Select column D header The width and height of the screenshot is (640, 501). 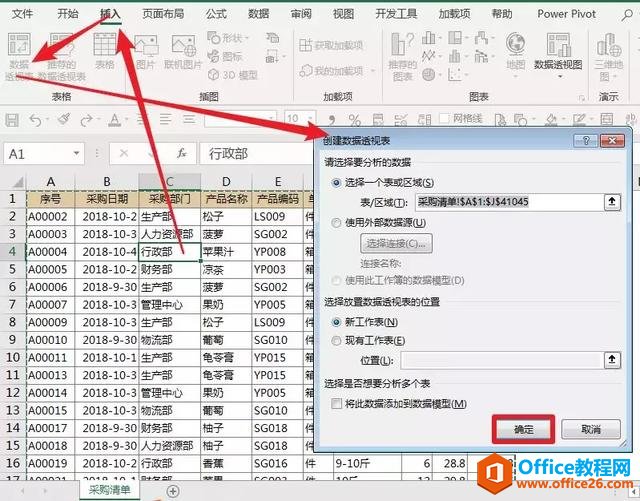pyautogui.click(x=226, y=182)
